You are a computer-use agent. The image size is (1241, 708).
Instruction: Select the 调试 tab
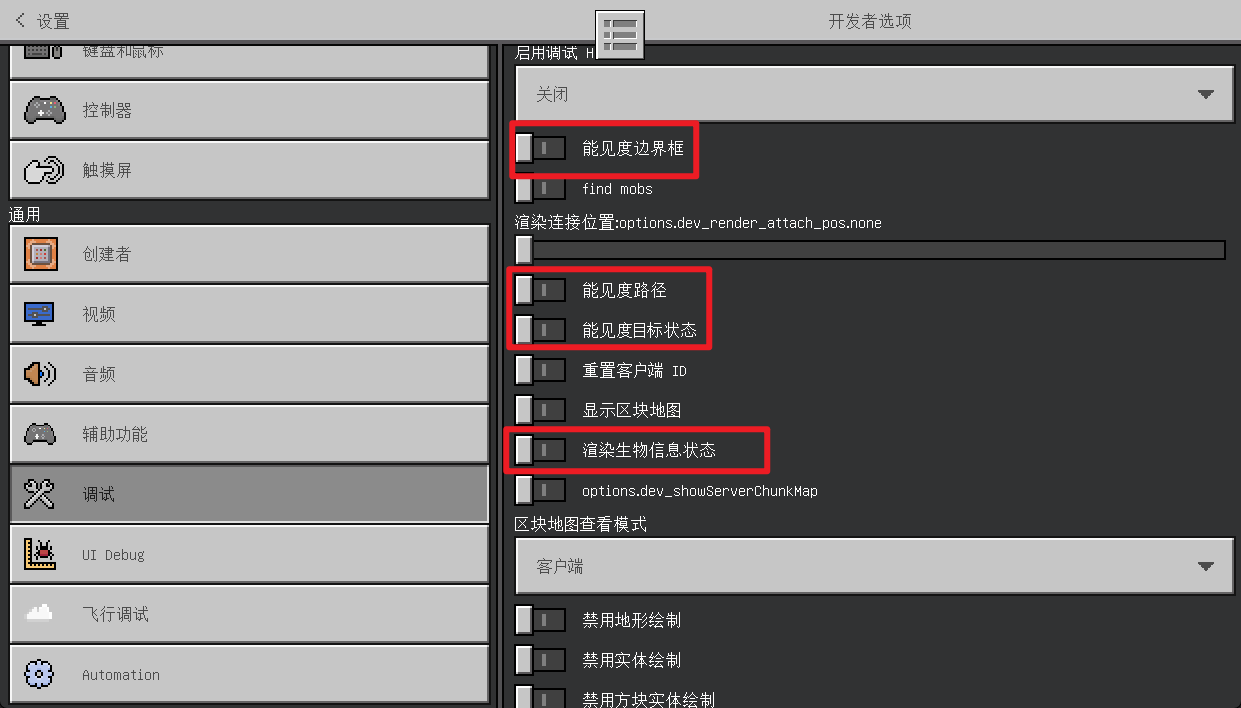pos(249,494)
